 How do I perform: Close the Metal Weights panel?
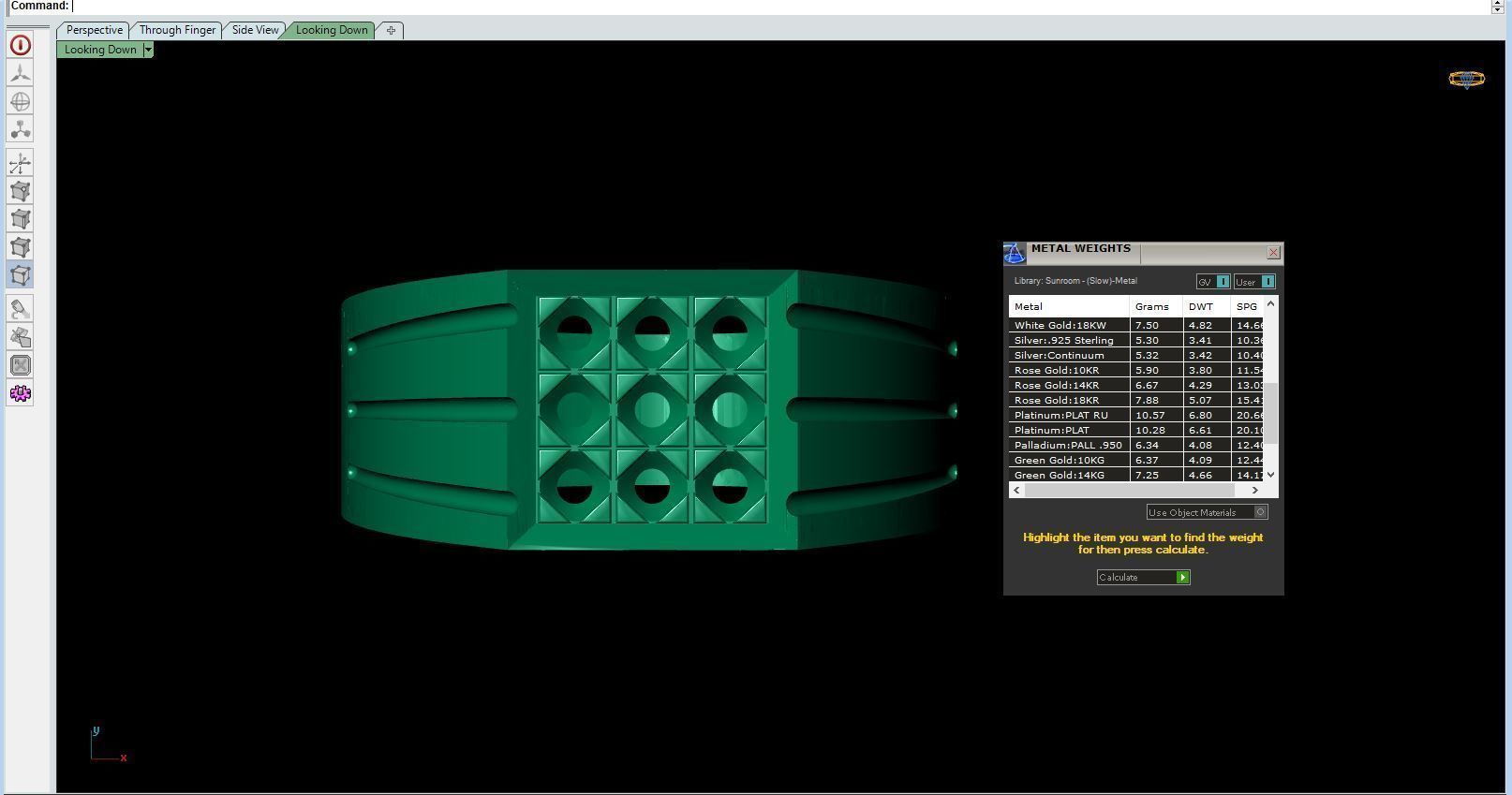click(1273, 253)
